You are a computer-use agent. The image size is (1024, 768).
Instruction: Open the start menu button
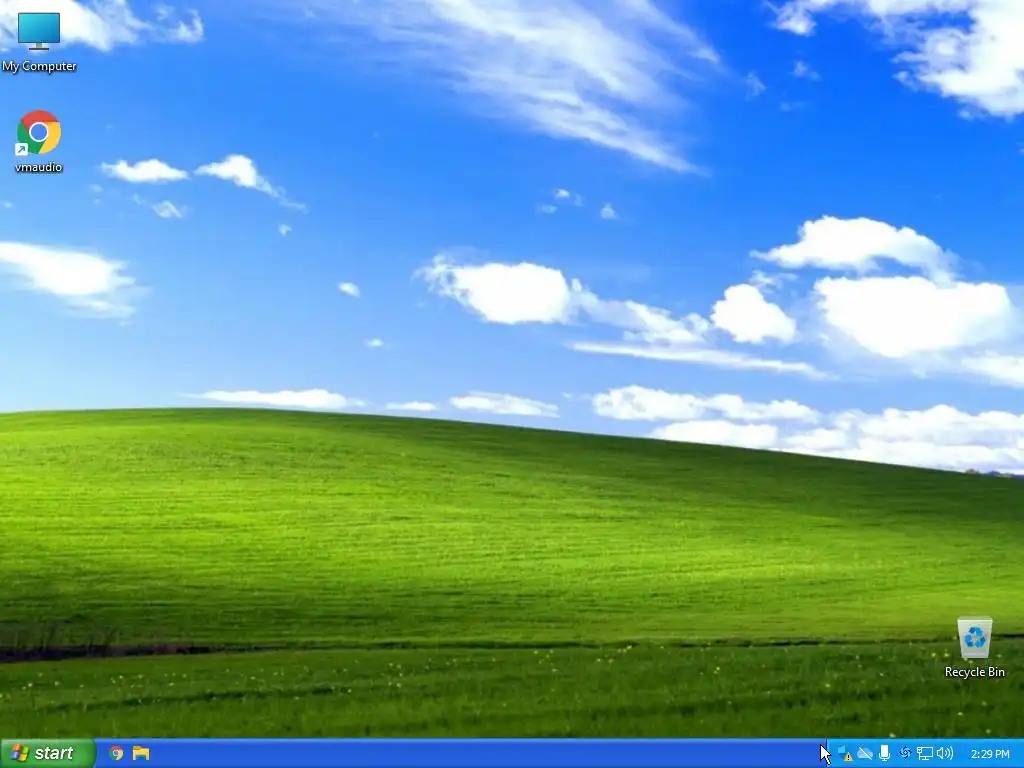pyautogui.click(x=47, y=753)
